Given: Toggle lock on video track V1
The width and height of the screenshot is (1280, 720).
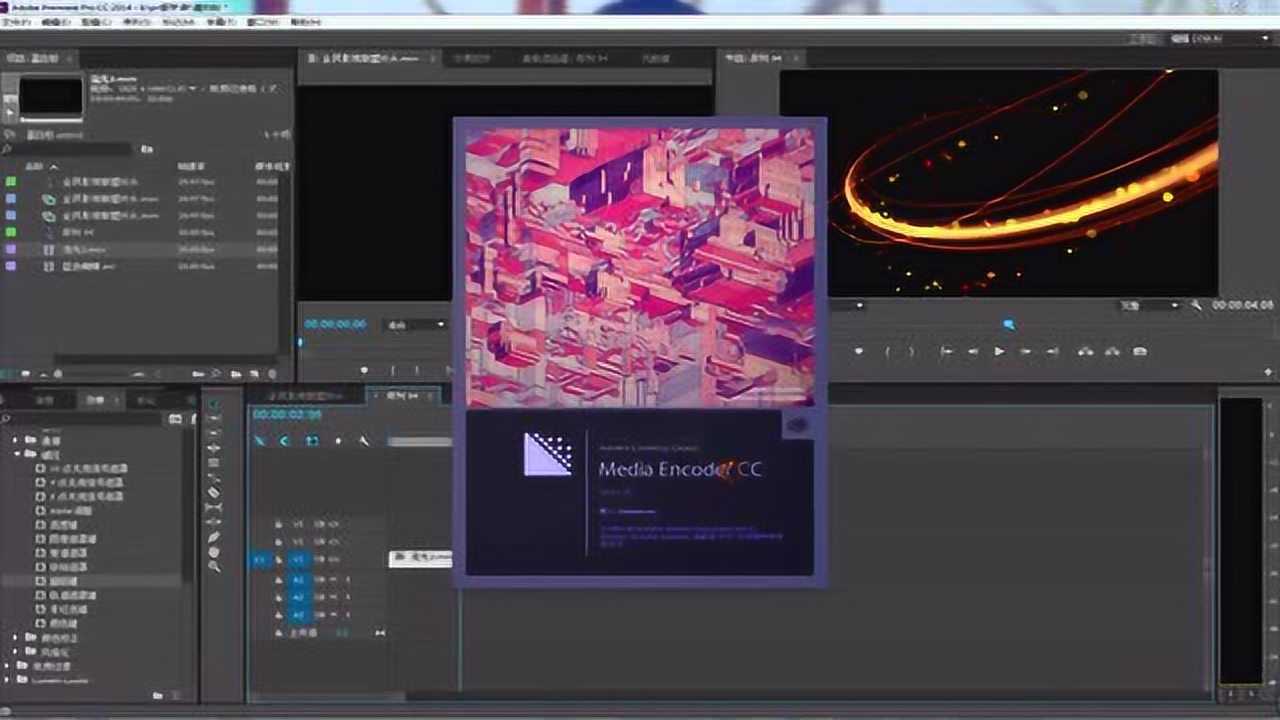Looking at the screenshot, I should click(x=279, y=560).
